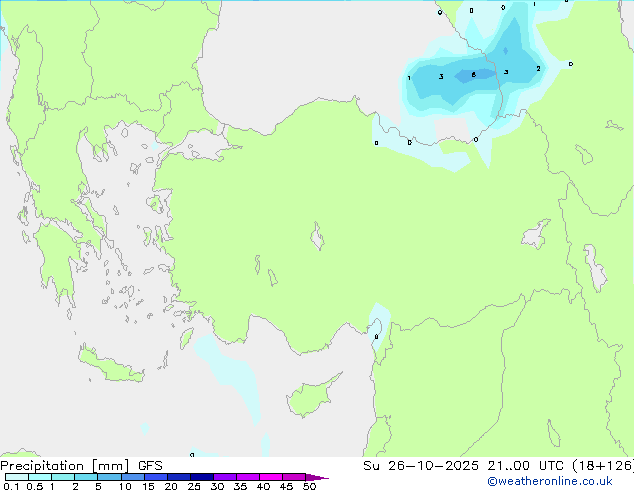Click the "GFS" model label
634x490 pixels.
[150, 466]
